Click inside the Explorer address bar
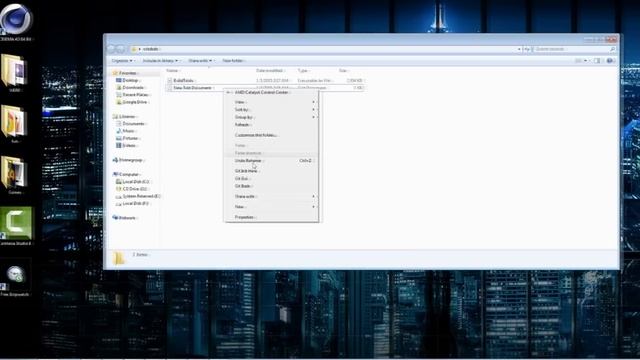Viewport: 640px width, 360px height. click(x=324, y=49)
